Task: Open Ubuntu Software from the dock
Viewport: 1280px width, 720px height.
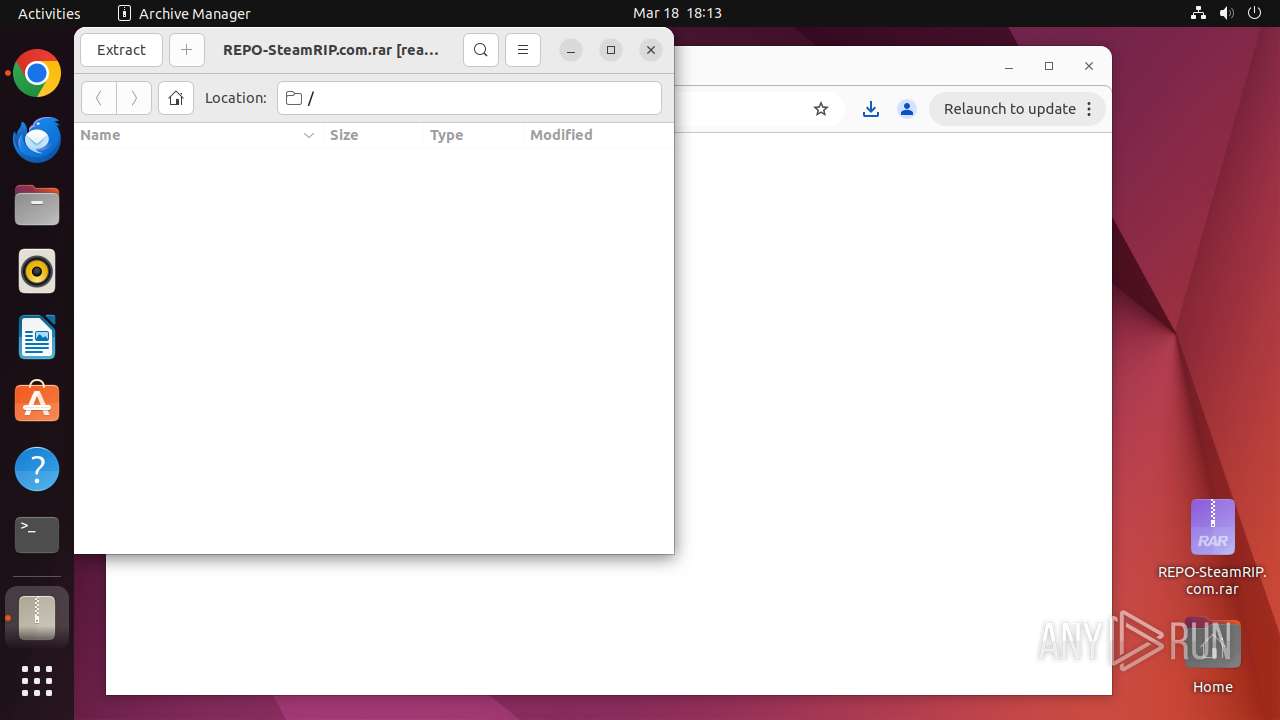Action: point(37,403)
